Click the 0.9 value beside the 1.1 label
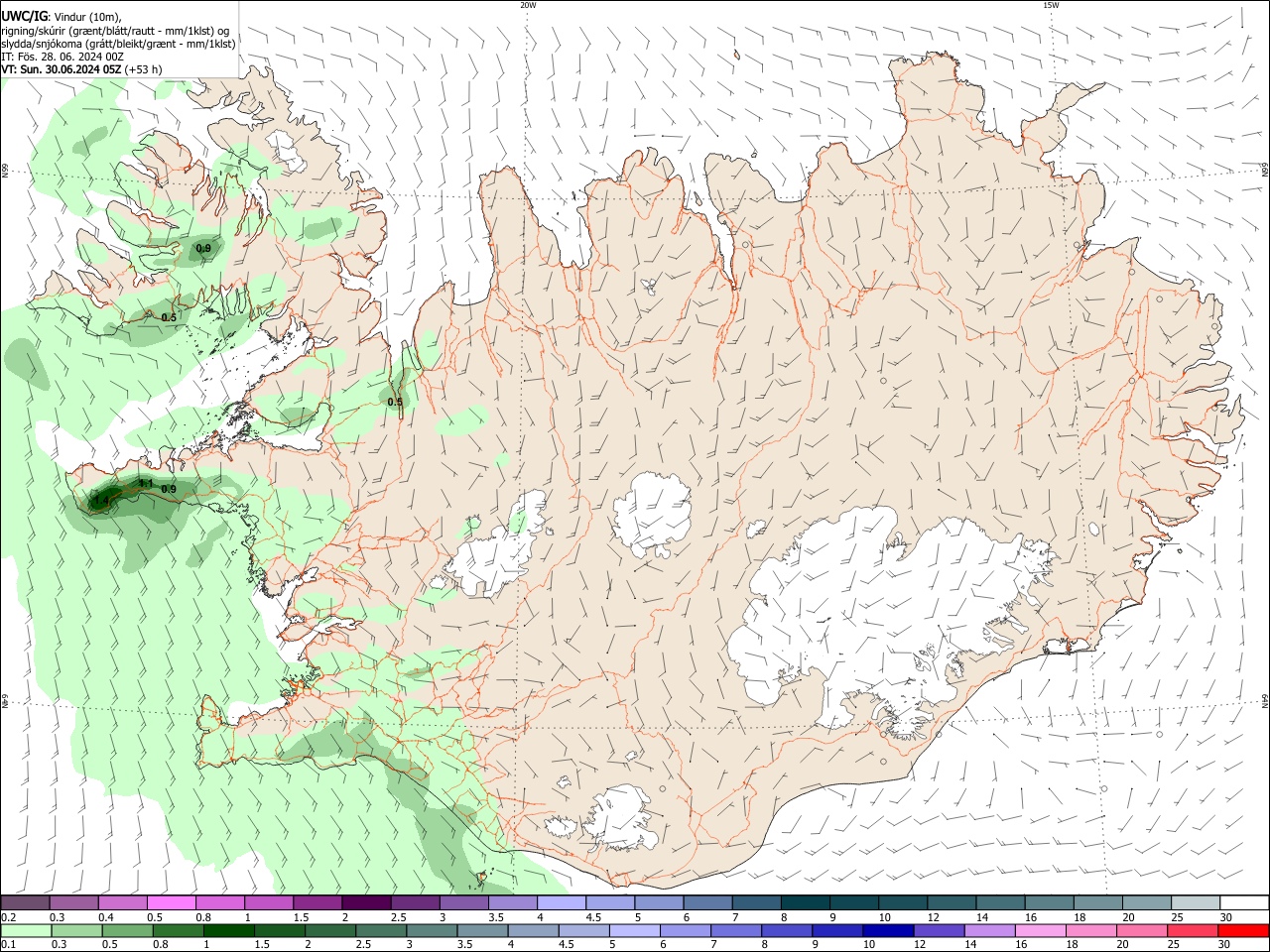 (169, 489)
